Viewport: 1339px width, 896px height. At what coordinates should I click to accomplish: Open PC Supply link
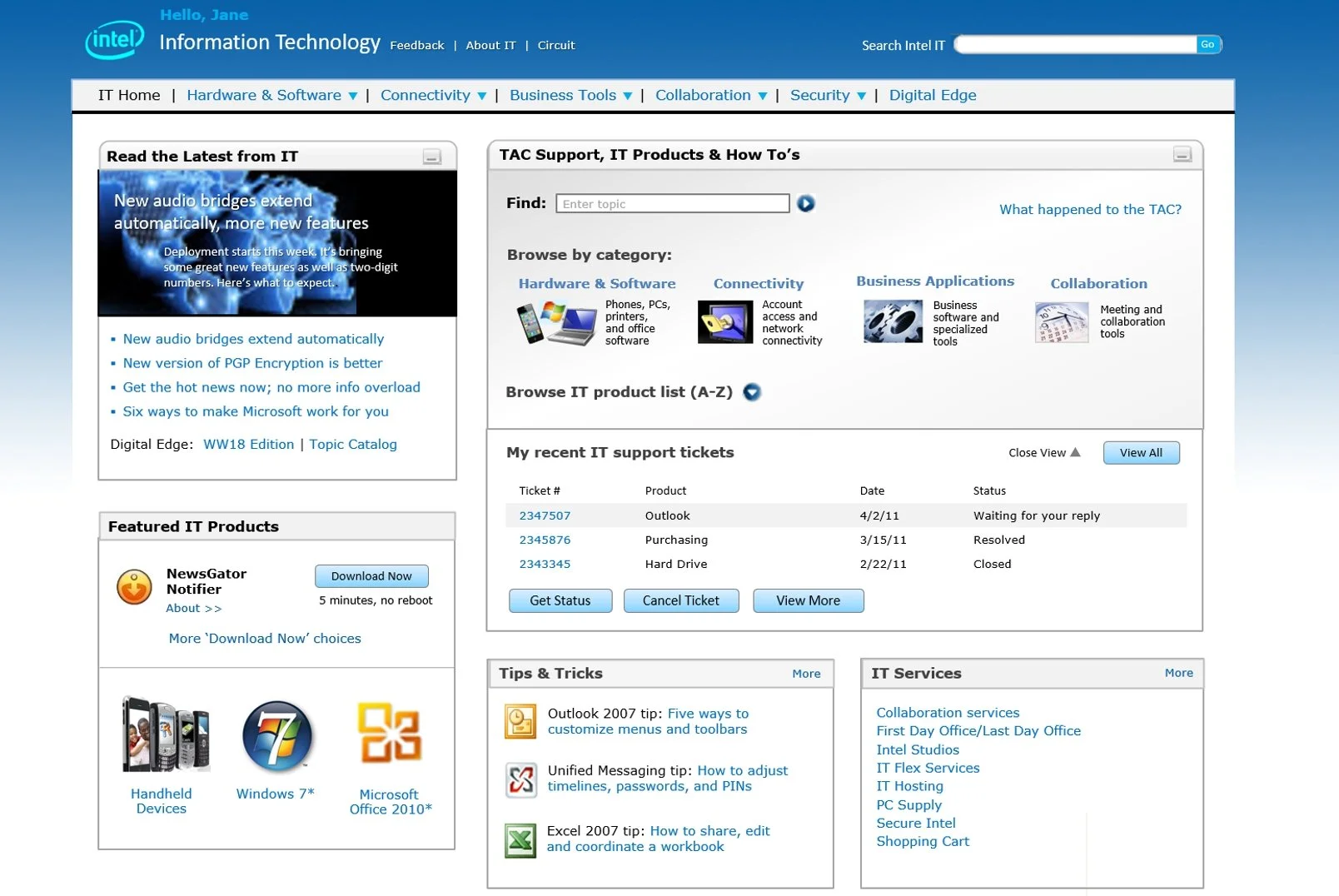point(908,805)
